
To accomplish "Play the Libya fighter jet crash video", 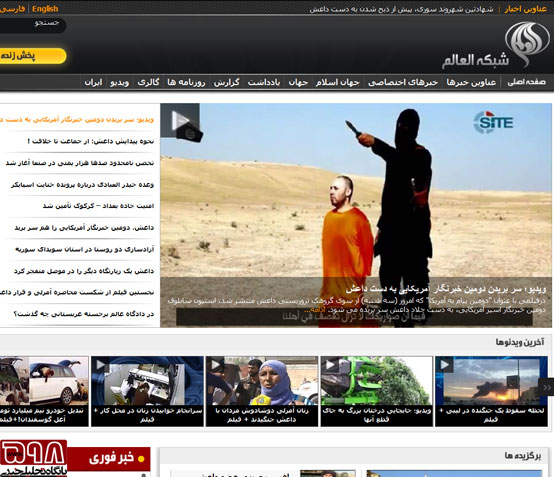I will (x=491, y=381).
